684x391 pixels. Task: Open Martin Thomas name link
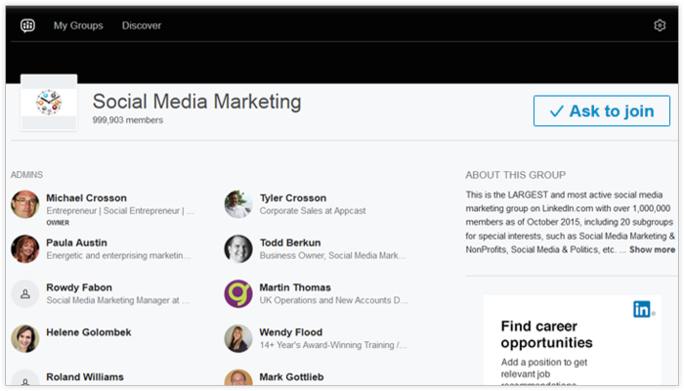295,288
